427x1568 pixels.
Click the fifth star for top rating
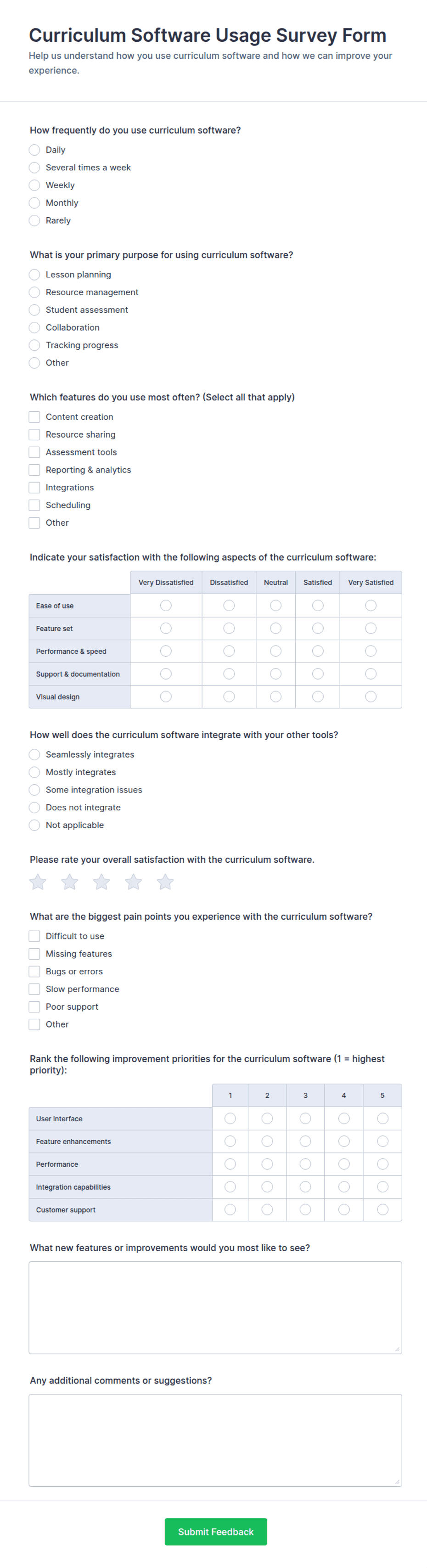165,882
